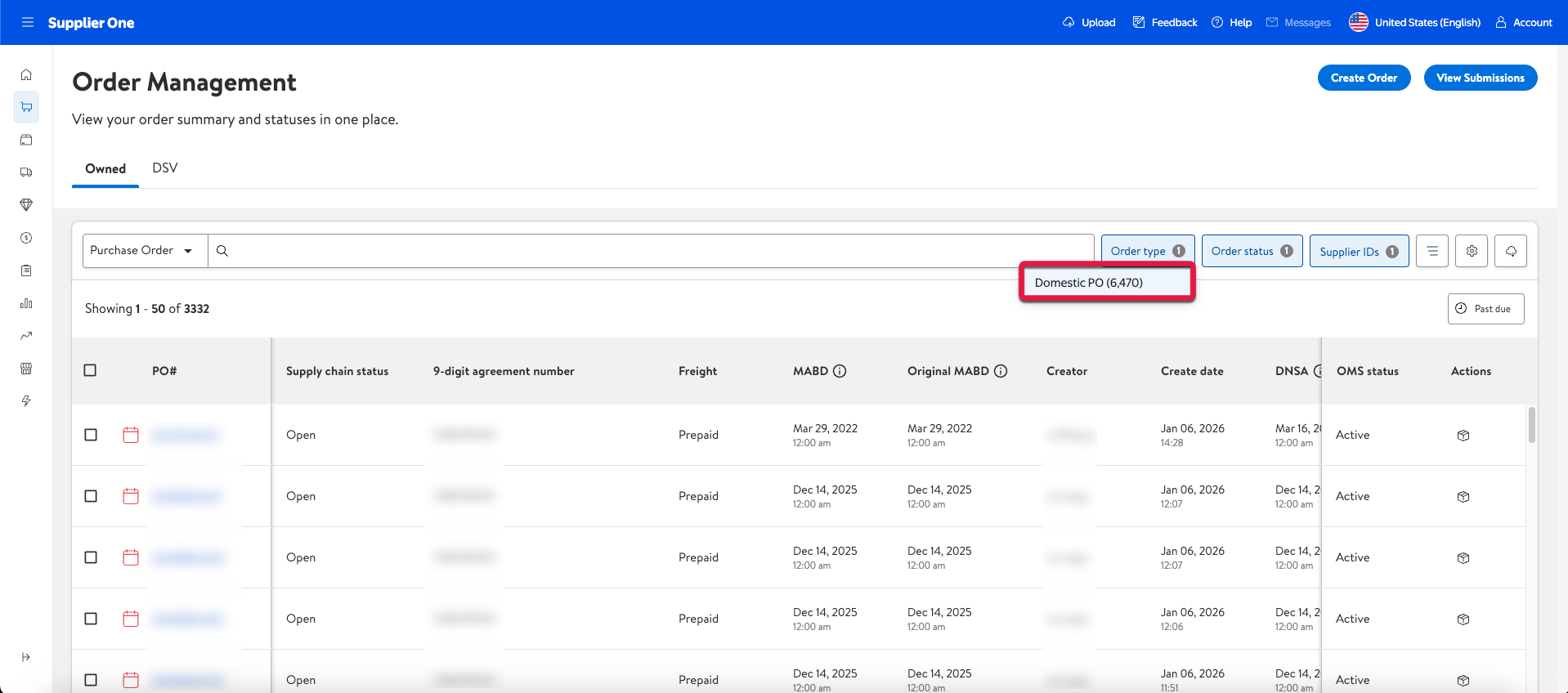The height and width of the screenshot is (693, 1568).
Task: Toggle the select-all checkbox in header
Action: pyautogui.click(x=91, y=370)
